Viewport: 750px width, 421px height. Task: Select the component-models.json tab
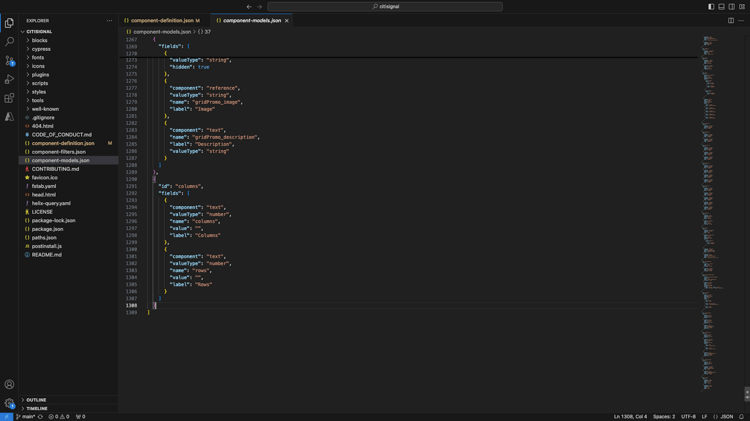point(252,21)
